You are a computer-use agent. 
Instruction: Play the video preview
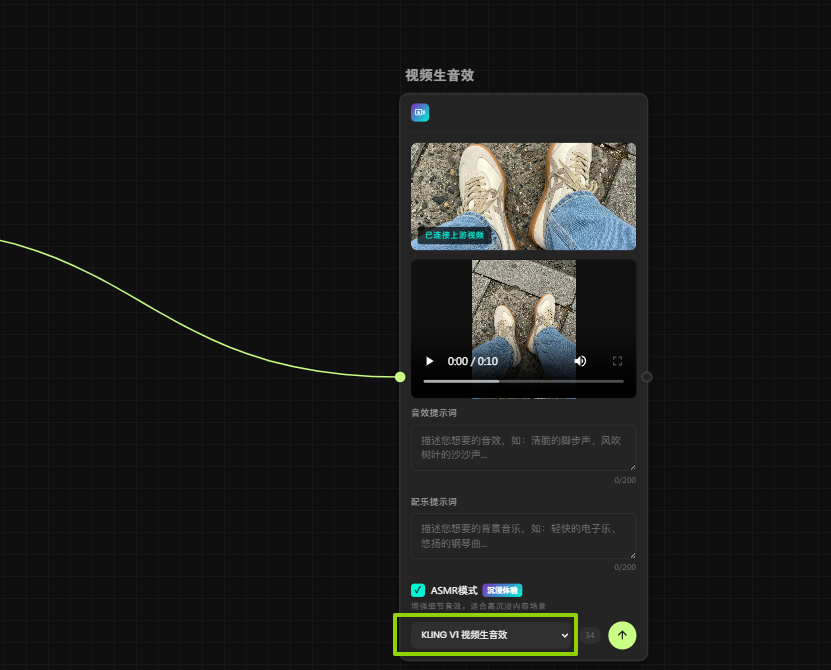click(430, 361)
